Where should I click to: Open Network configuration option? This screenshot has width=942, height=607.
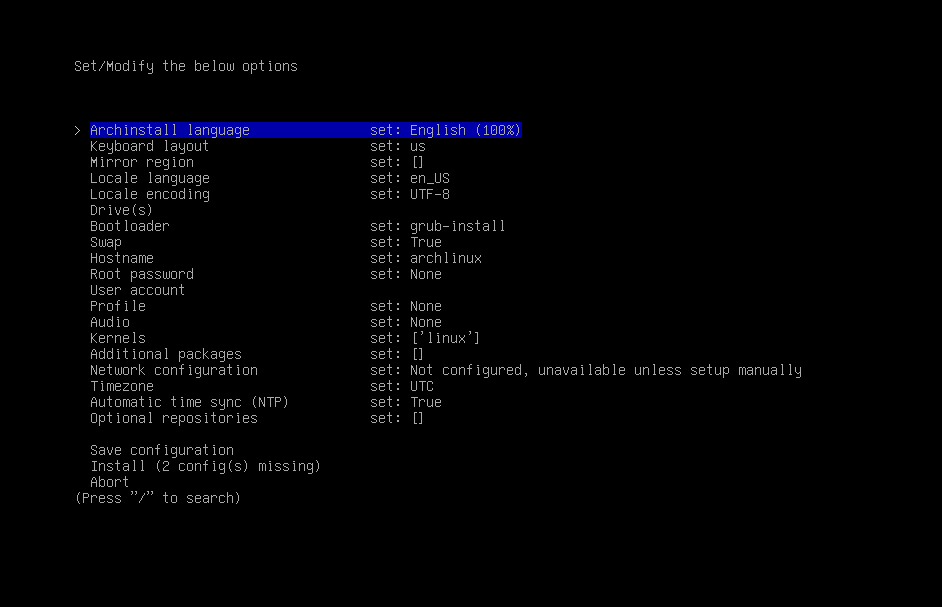click(174, 370)
